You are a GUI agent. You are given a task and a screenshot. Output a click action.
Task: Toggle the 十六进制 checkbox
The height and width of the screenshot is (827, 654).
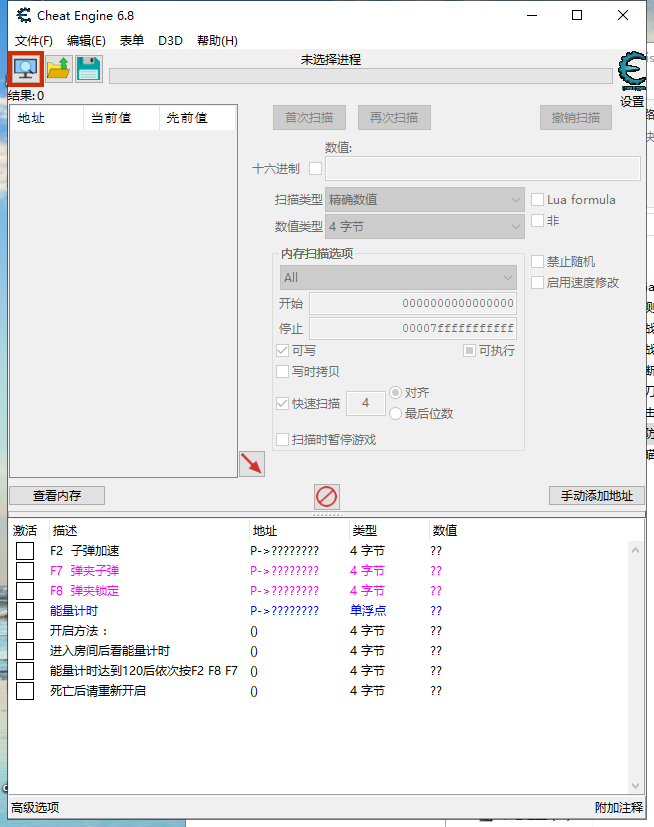(315, 169)
